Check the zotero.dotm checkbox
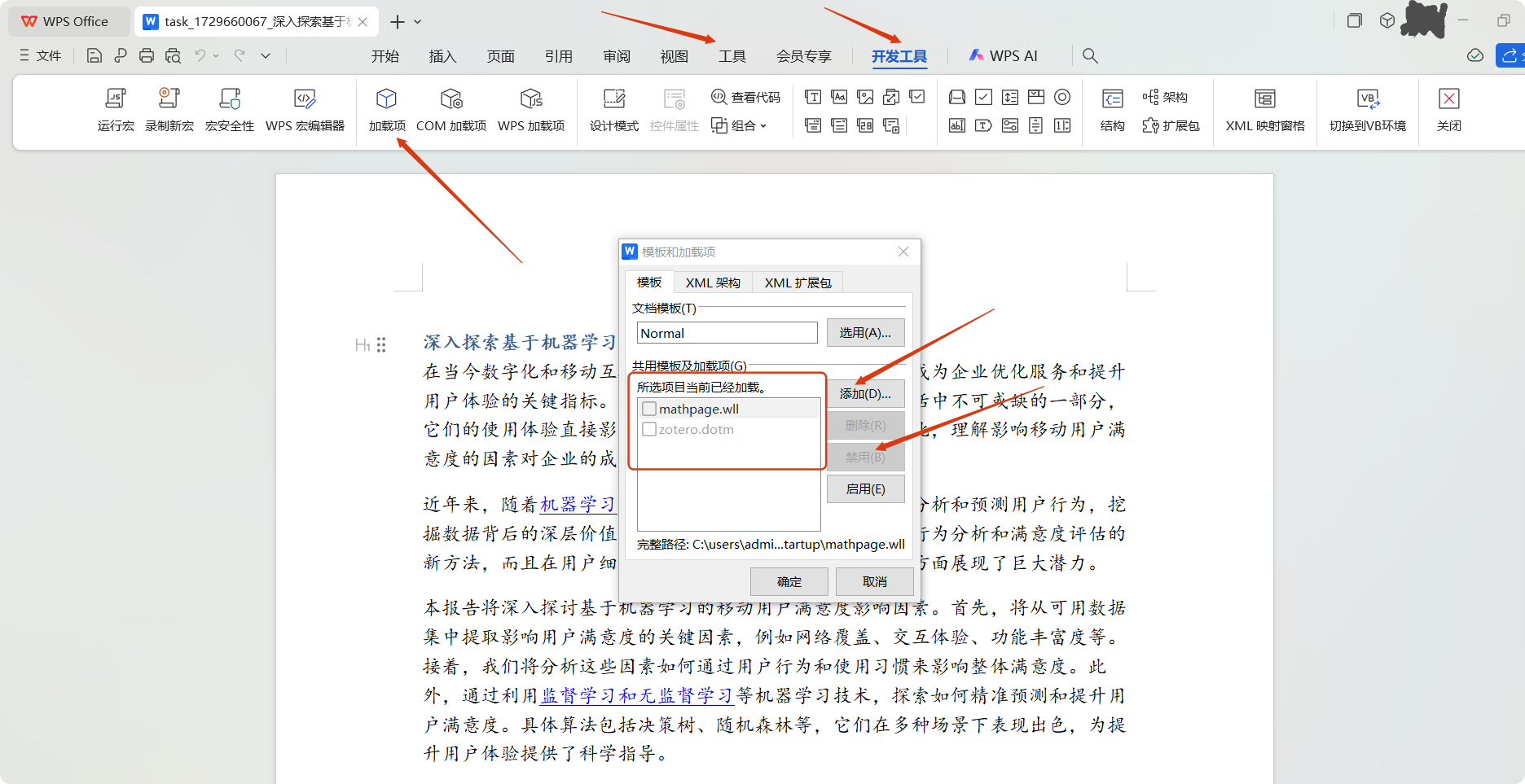Image resolution: width=1525 pixels, height=784 pixels. pos(649,429)
